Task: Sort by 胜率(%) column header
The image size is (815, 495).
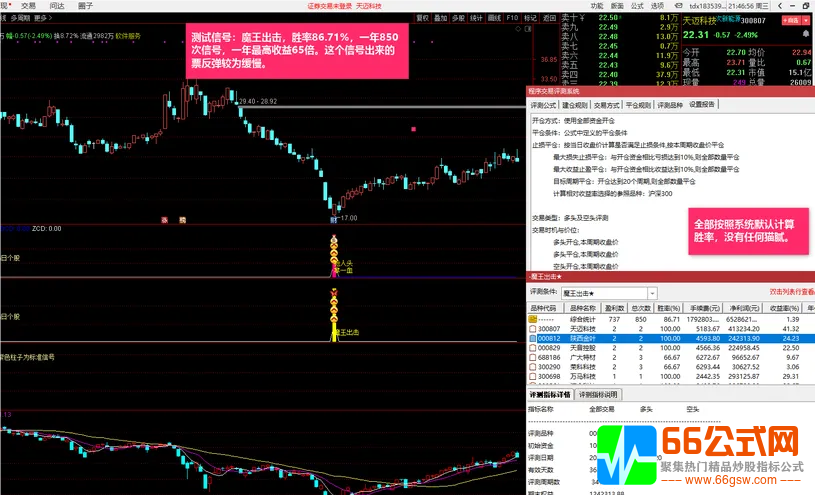Action: (x=668, y=308)
